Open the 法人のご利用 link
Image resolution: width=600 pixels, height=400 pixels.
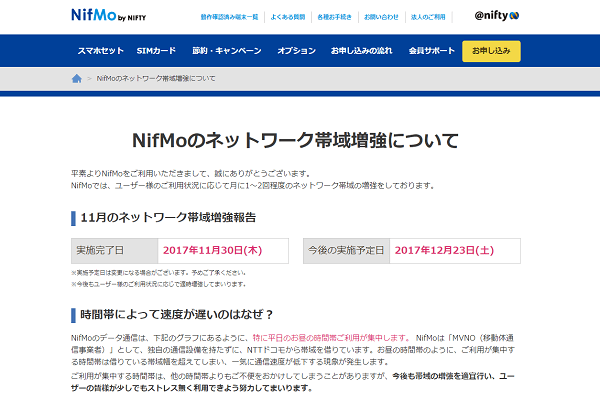click(x=428, y=17)
